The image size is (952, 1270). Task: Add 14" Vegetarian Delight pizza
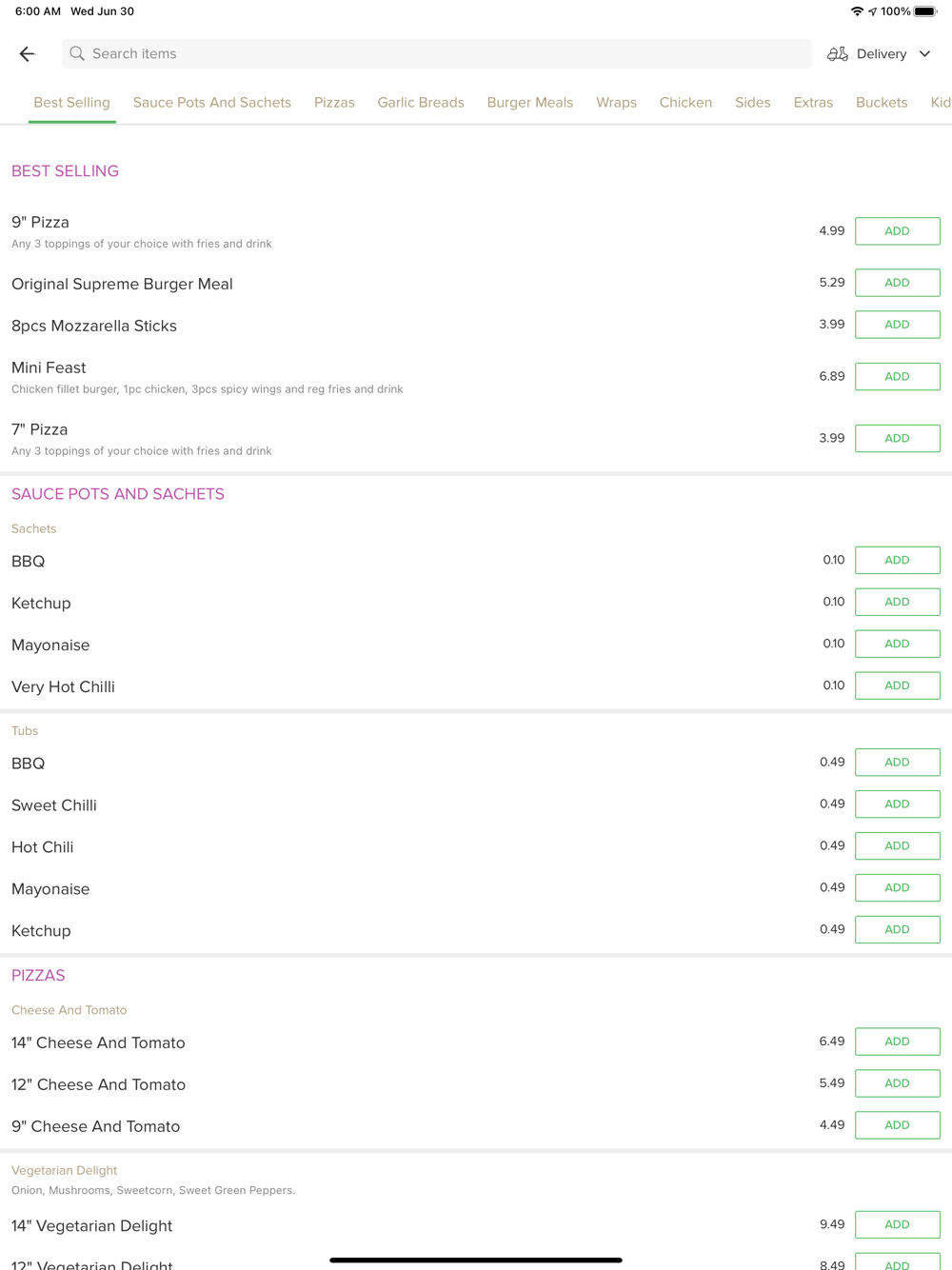click(x=897, y=1224)
